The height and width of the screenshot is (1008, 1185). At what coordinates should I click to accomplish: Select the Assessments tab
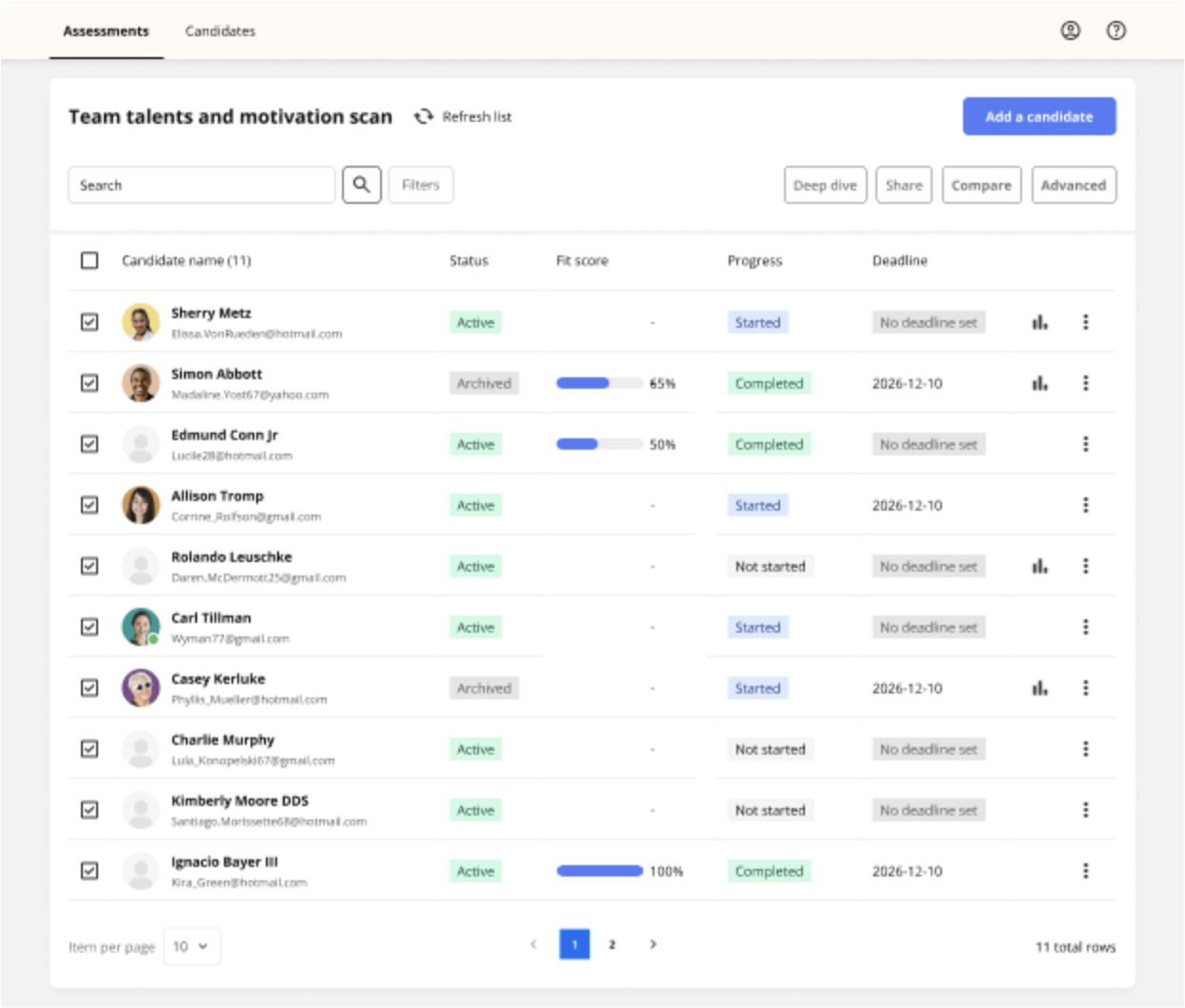click(106, 31)
